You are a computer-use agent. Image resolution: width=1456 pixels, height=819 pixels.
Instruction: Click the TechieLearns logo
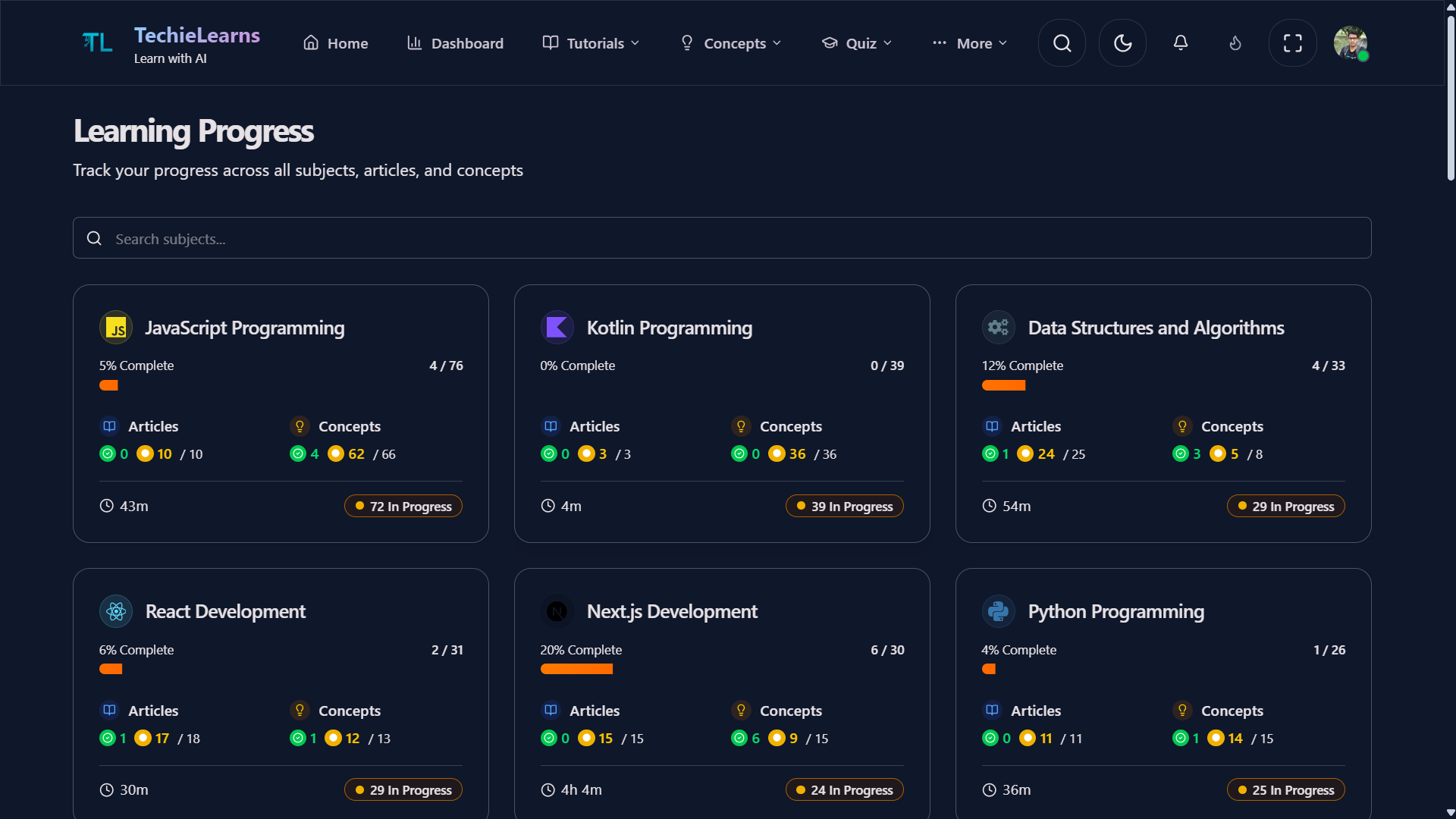pyautogui.click(x=97, y=42)
